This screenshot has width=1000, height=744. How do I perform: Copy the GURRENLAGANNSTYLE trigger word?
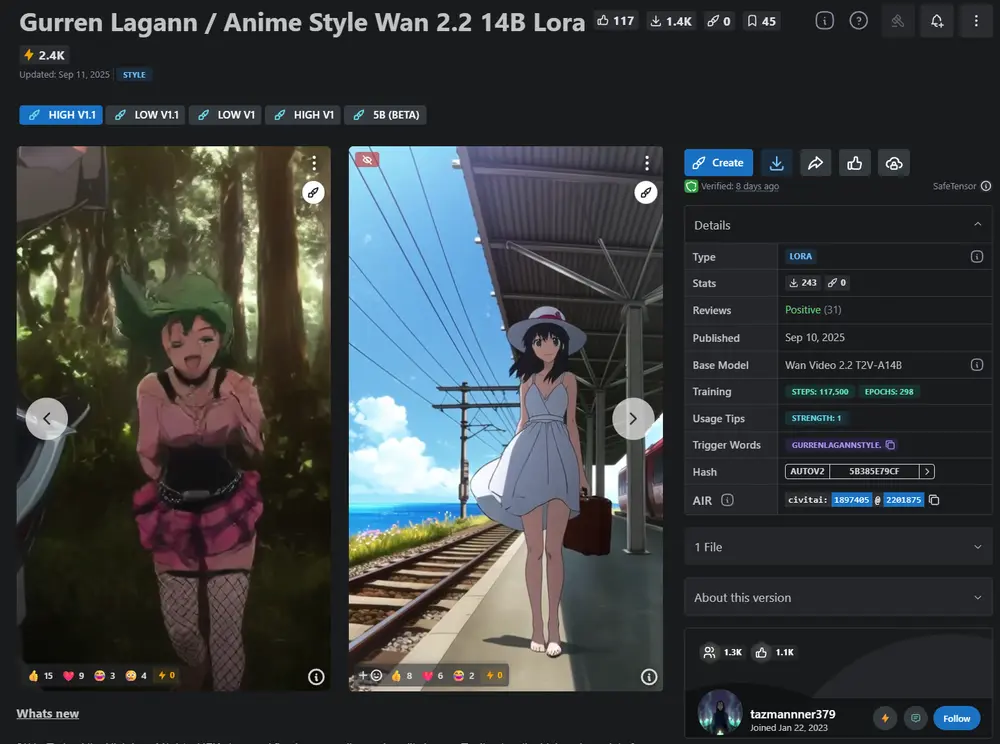(890, 445)
